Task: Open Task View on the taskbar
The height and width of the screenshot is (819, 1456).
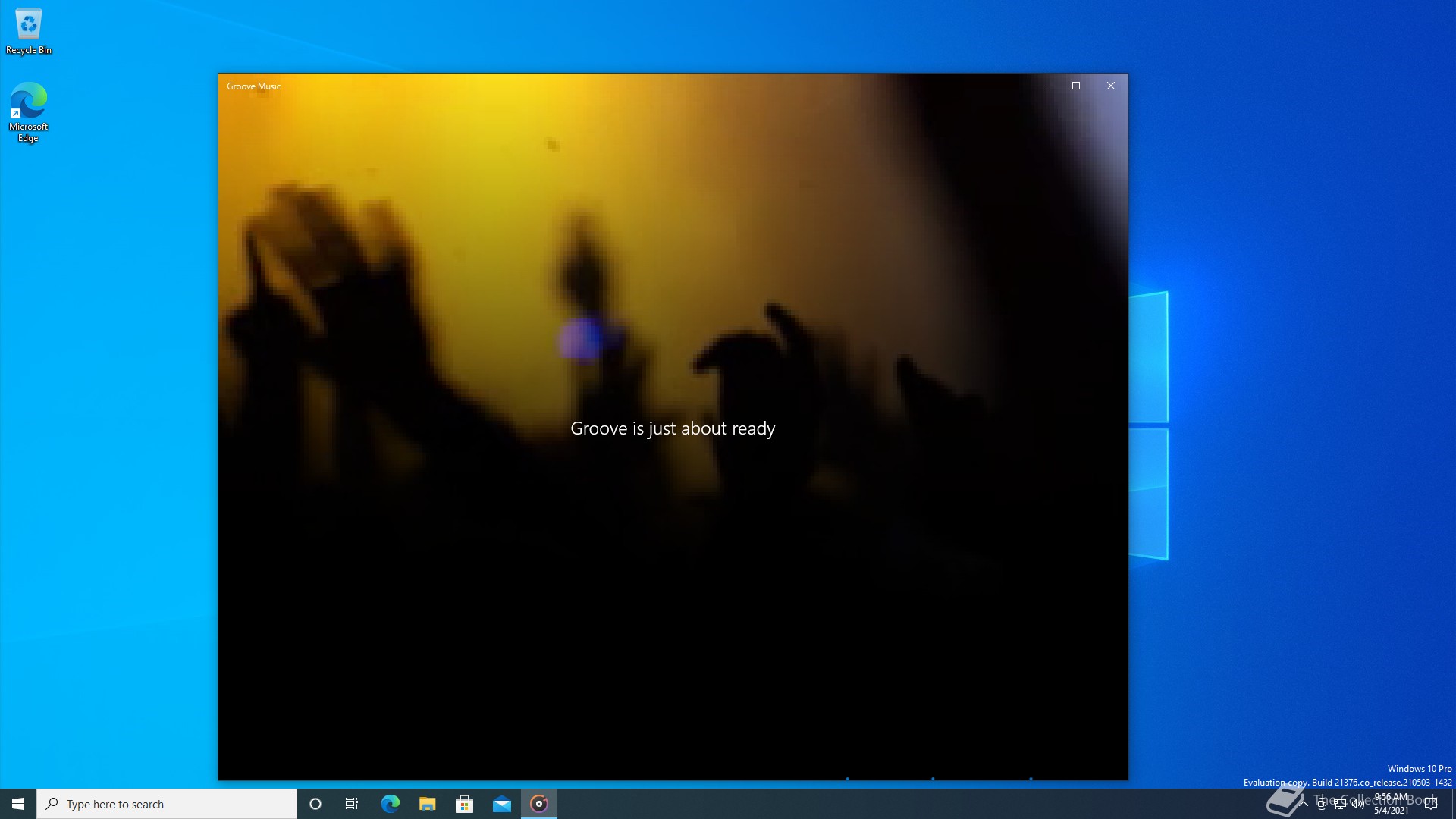Action: click(352, 804)
